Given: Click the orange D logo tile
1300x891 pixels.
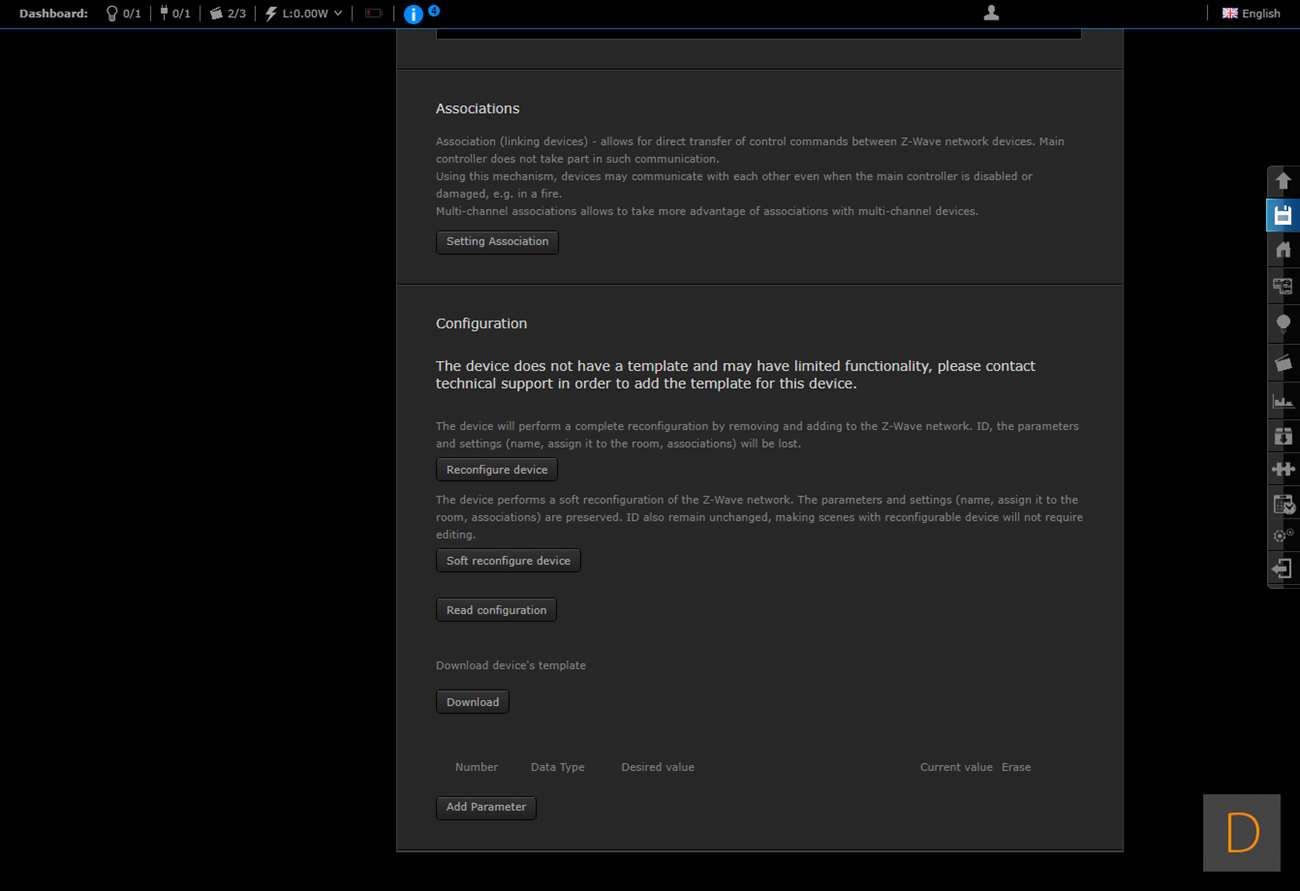Looking at the screenshot, I should click(1241, 832).
